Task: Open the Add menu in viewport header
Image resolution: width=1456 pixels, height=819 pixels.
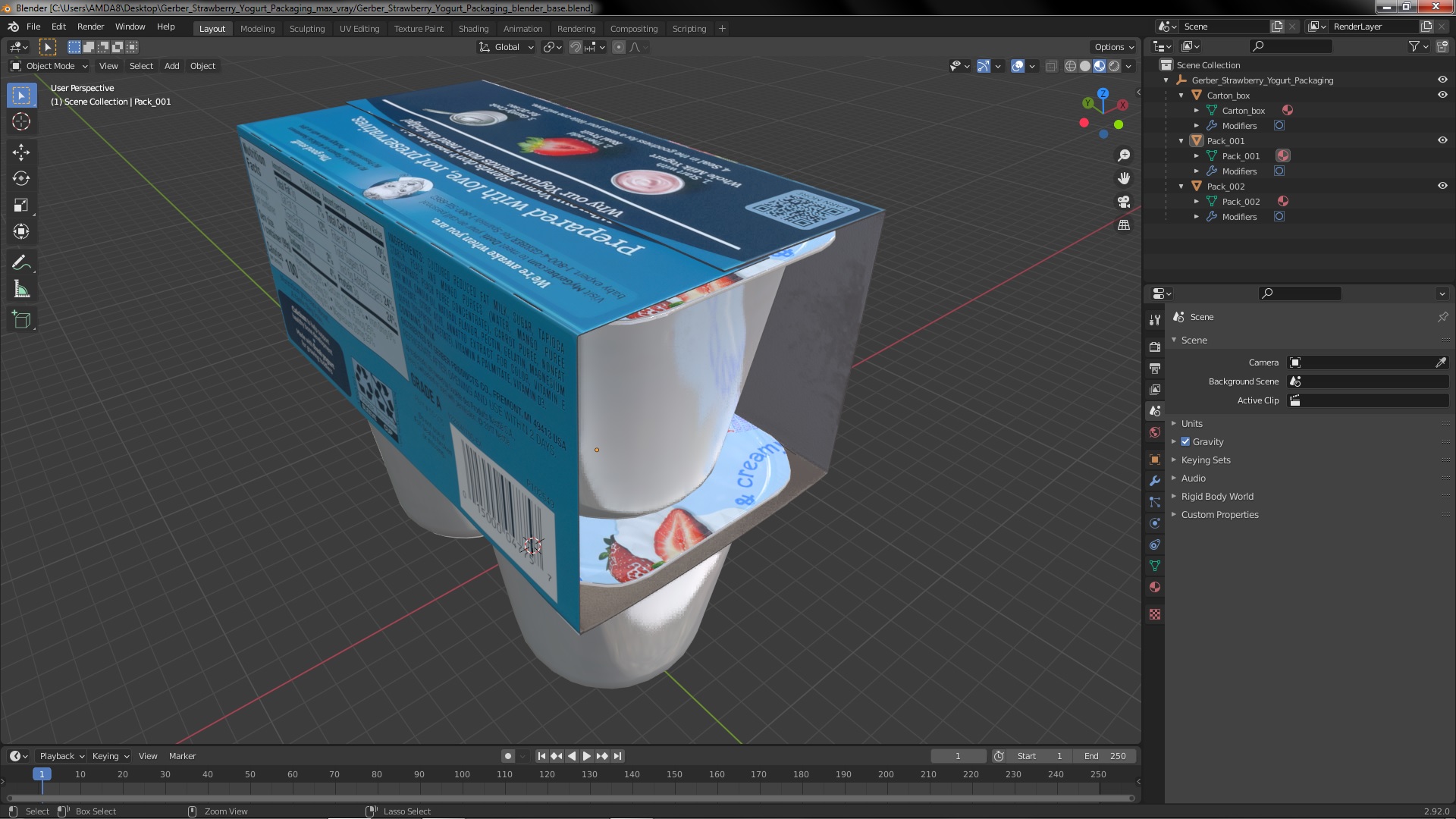Action: click(x=172, y=66)
